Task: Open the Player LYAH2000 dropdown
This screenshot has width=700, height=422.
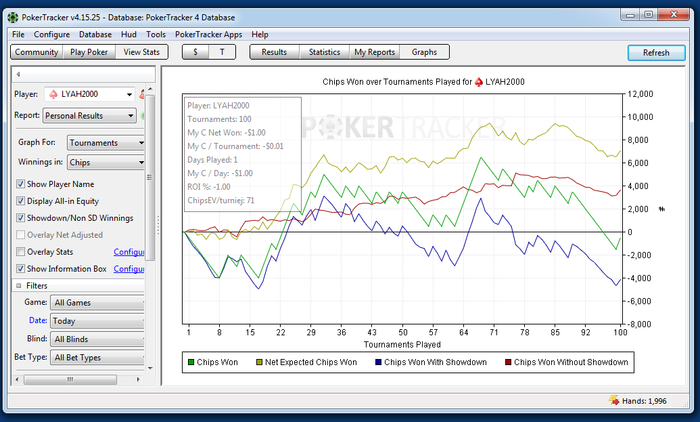Action: point(89,94)
